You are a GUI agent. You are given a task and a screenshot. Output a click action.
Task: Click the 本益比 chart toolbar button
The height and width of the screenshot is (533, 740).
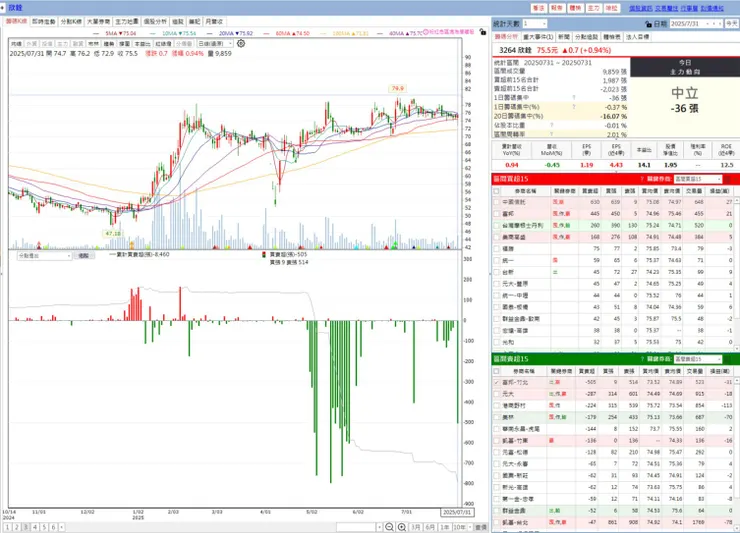pyautogui.click(x=142, y=44)
